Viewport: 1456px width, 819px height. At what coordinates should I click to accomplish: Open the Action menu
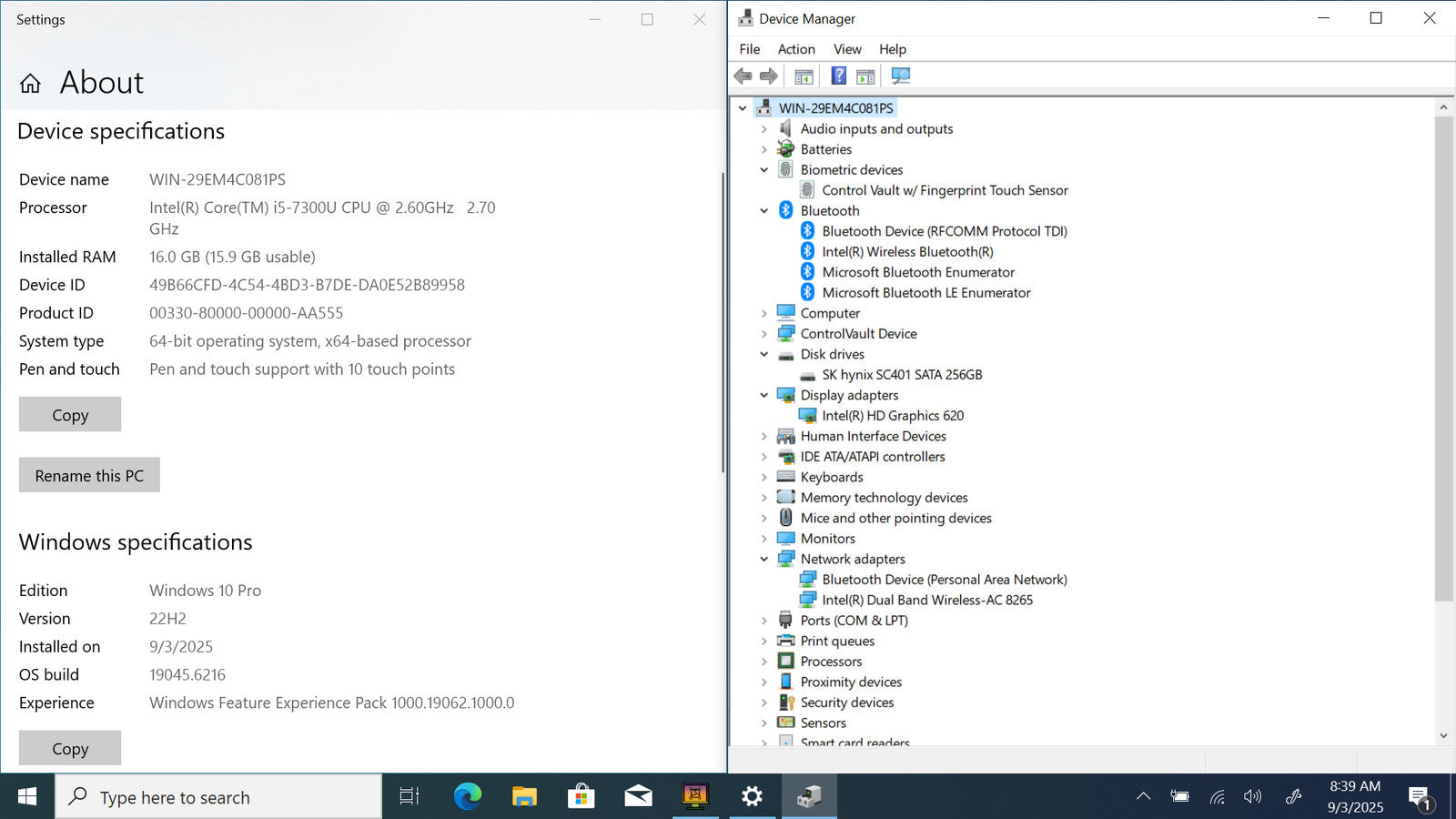[x=795, y=49]
